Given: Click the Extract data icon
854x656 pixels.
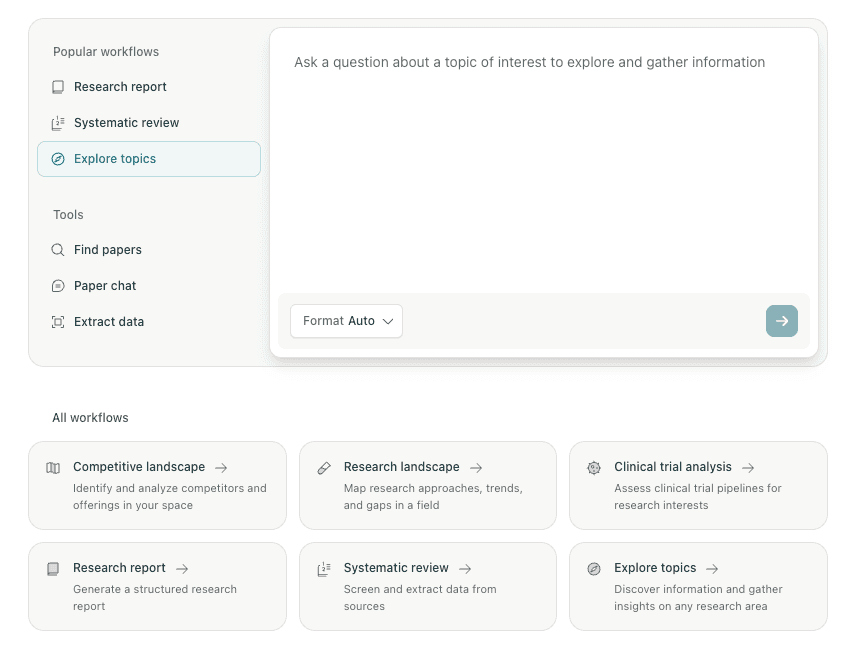Looking at the screenshot, I should point(58,322).
